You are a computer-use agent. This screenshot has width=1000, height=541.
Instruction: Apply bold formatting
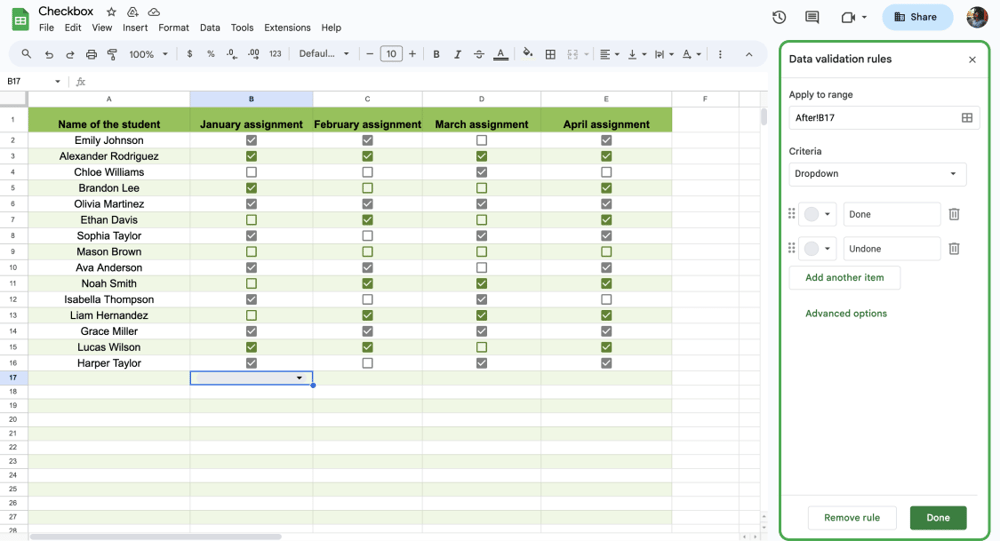tap(436, 54)
